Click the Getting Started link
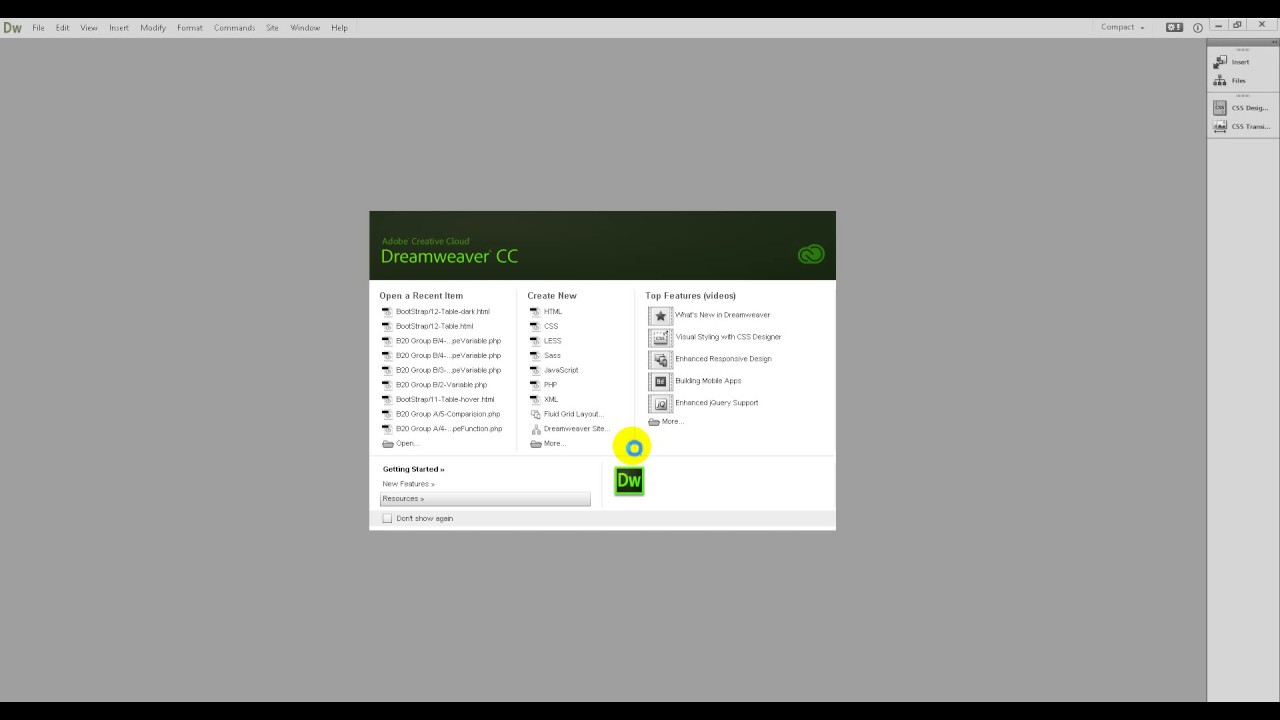The image size is (1280, 720). [x=413, y=469]
